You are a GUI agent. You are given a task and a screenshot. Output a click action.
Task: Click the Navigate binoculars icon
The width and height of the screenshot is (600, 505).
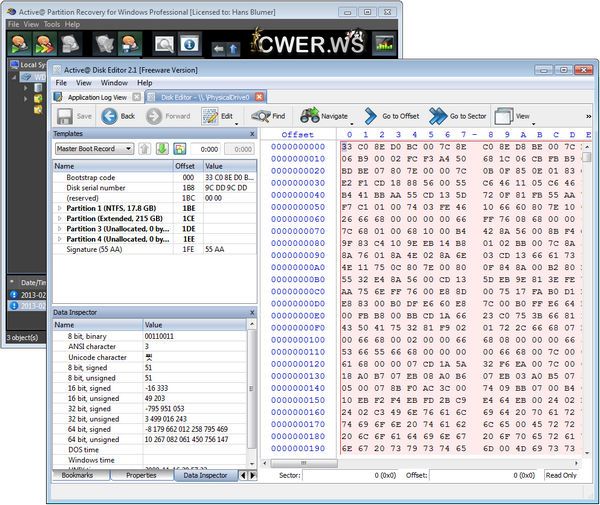[x=310, y=116]
